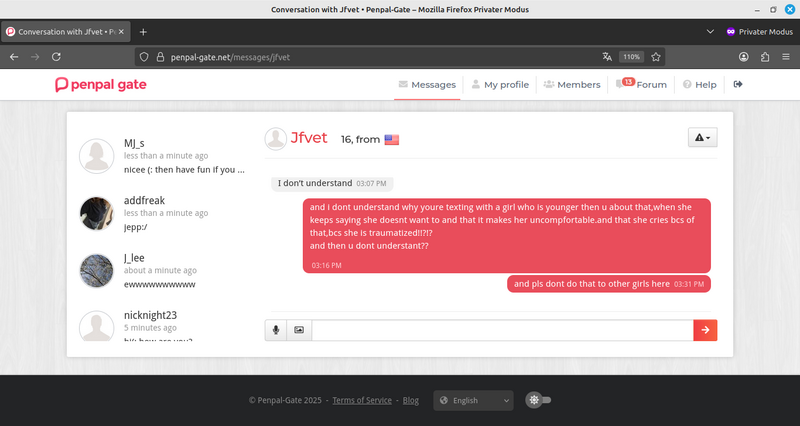The height and width of the screenshot is (426, 800).
Task: Open the Terms of Service link
Action: click(362, 400)
